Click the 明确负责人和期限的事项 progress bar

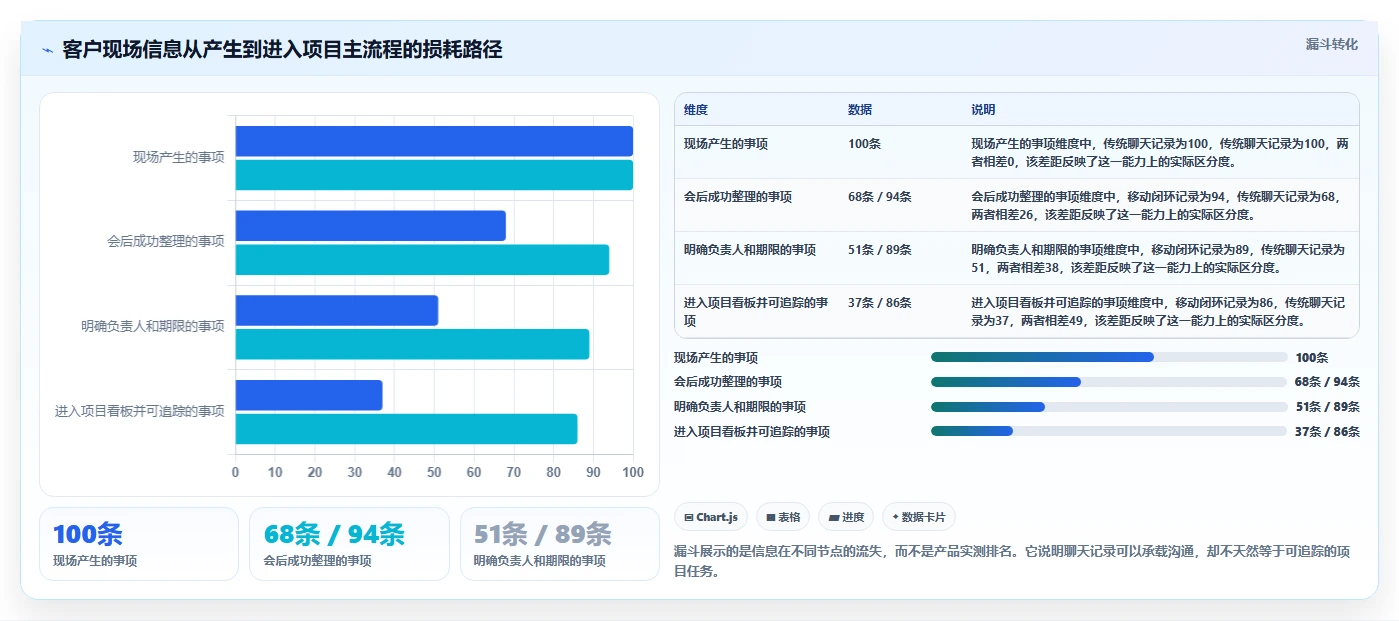coord(1109,406)
